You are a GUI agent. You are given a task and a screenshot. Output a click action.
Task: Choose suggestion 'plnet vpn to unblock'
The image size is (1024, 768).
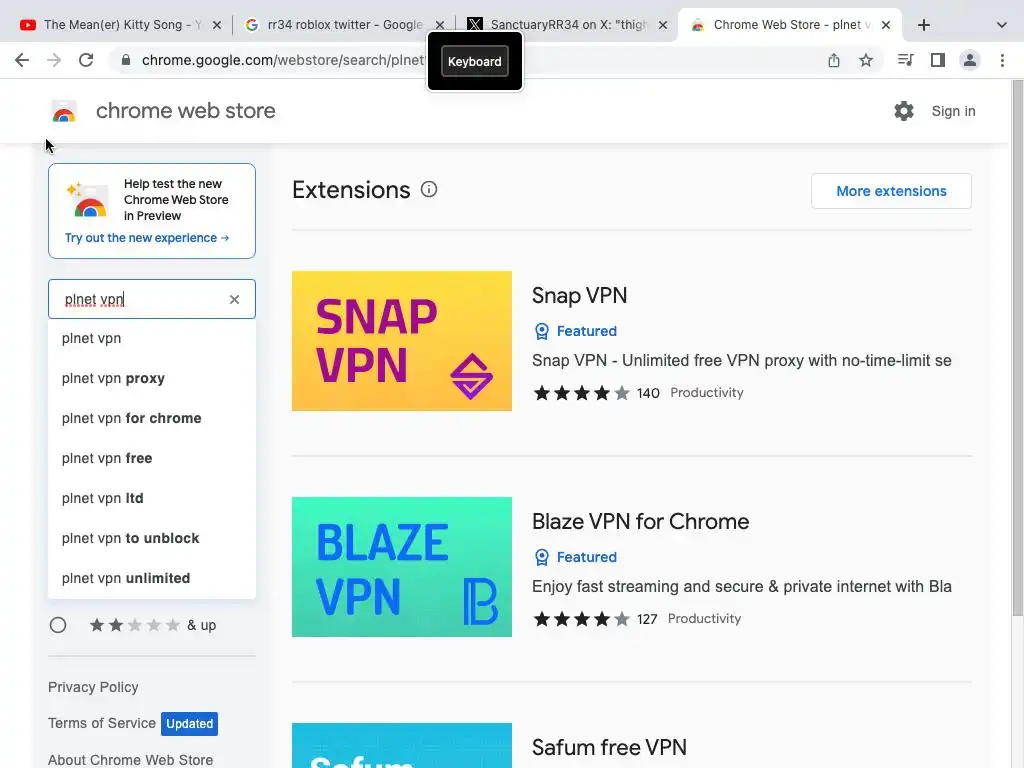pyautogui.click(x=152, y=538)
